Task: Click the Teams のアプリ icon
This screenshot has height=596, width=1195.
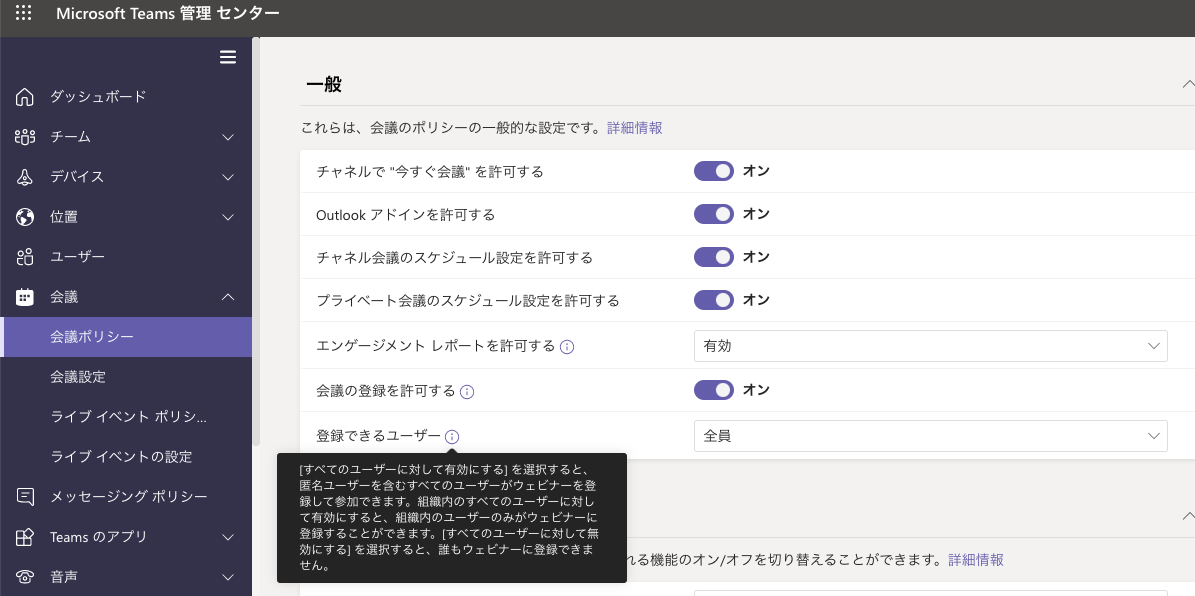Action: 24,537
